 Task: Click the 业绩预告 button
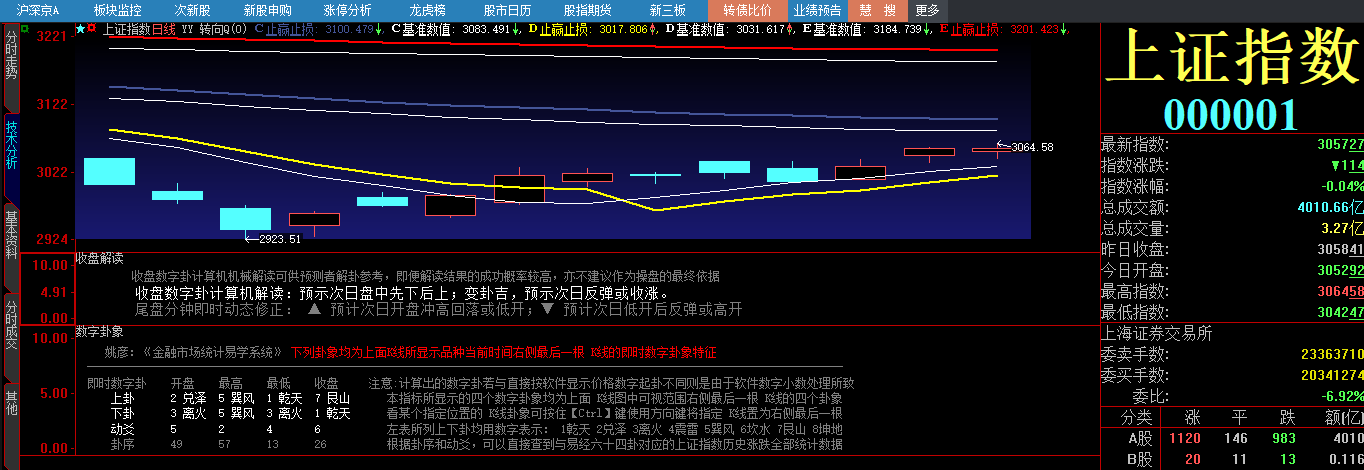[x=817, y=10]
